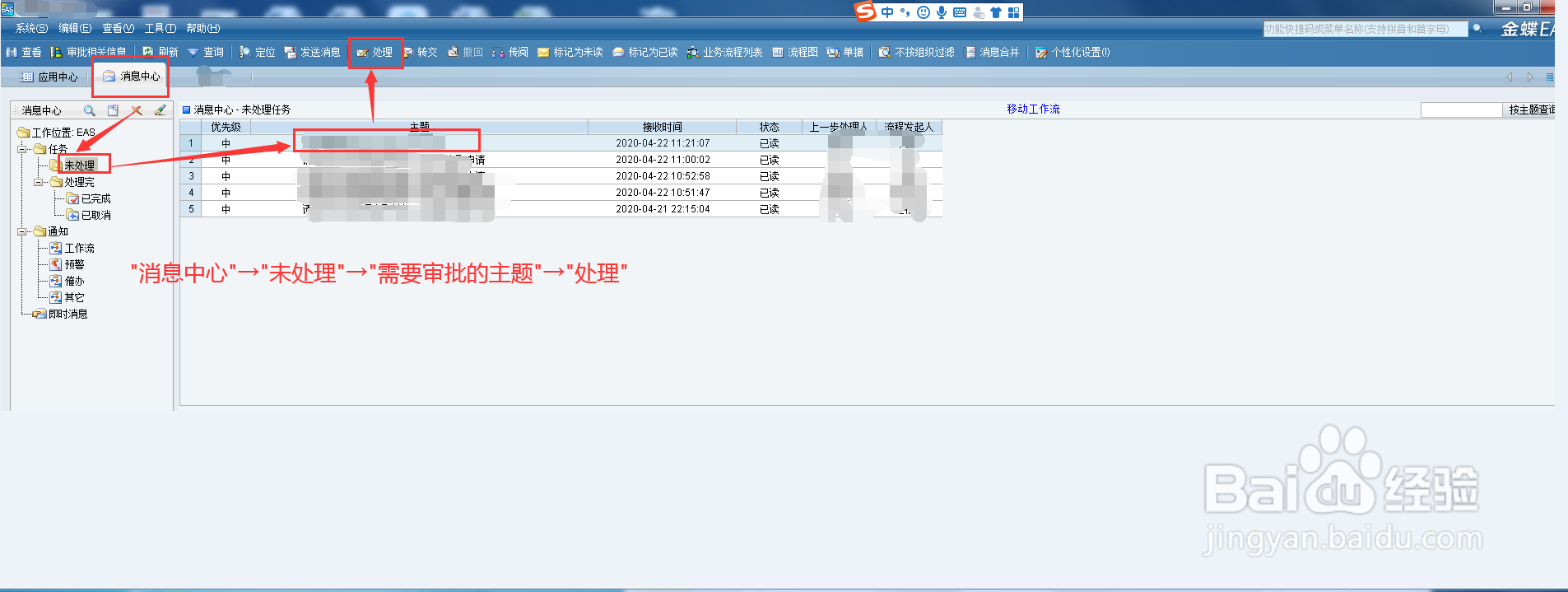This screenshot has height=592, width=1568.
Task: Switch to the 应用中心 tab
Action: 49,77
